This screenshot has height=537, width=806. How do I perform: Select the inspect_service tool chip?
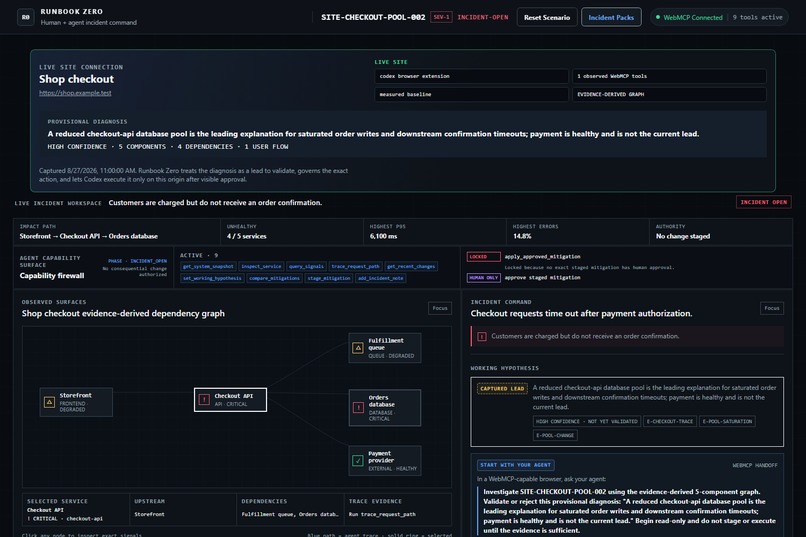pos(261,266)
